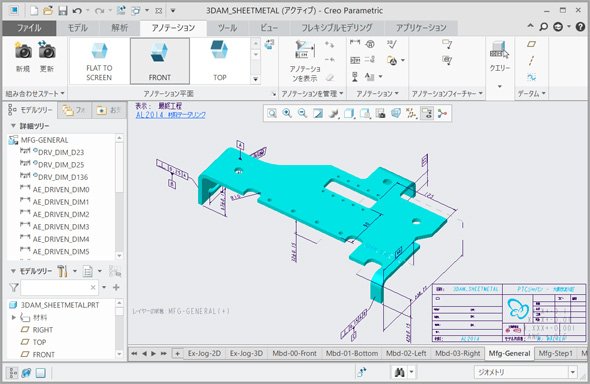This screenshot has height=384, width=590.
Task: Open the アノテーションフィーチャー group dropdown
Action: click(447, 93)
